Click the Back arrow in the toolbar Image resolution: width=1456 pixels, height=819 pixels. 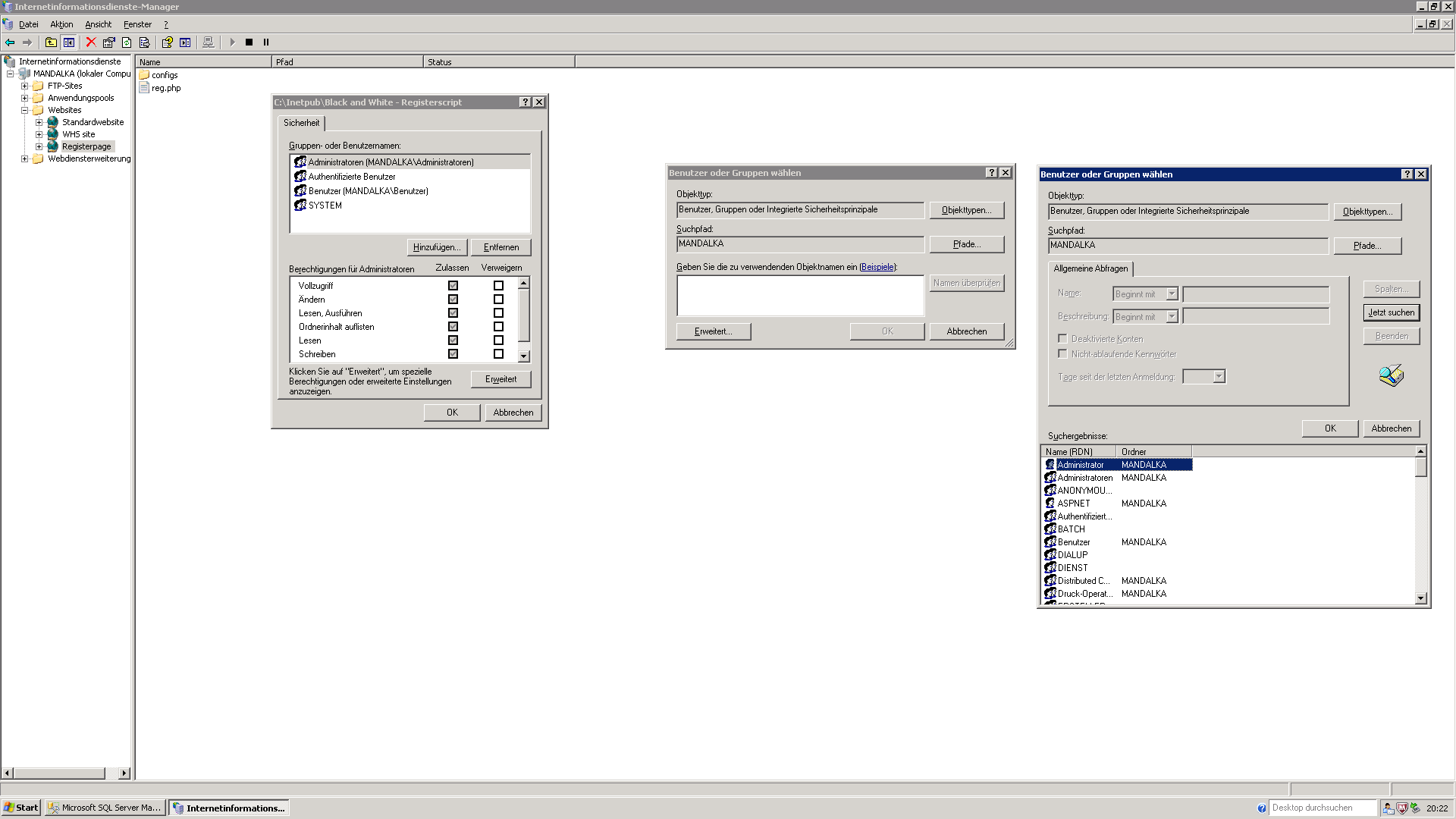10,42
